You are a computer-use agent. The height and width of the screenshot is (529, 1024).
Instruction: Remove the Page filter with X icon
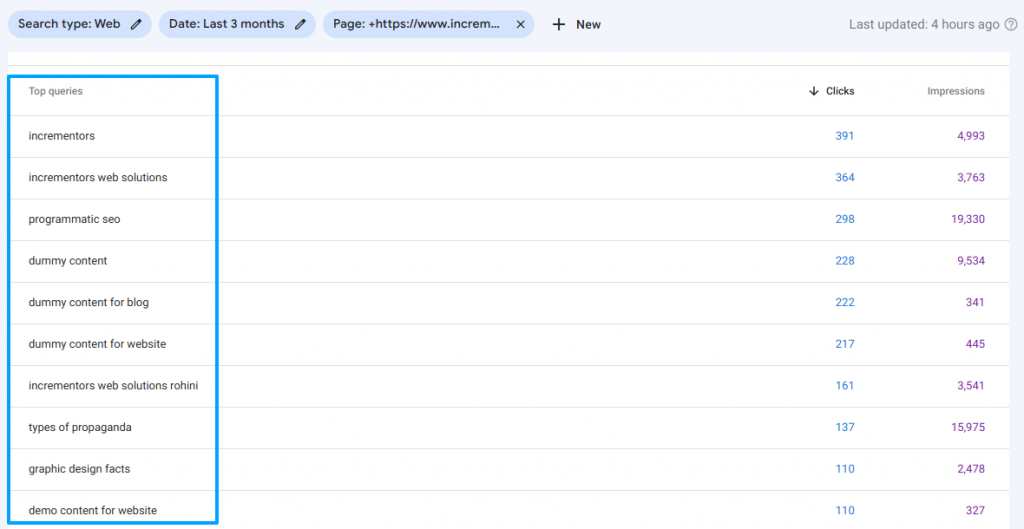(x=520, y=24)
